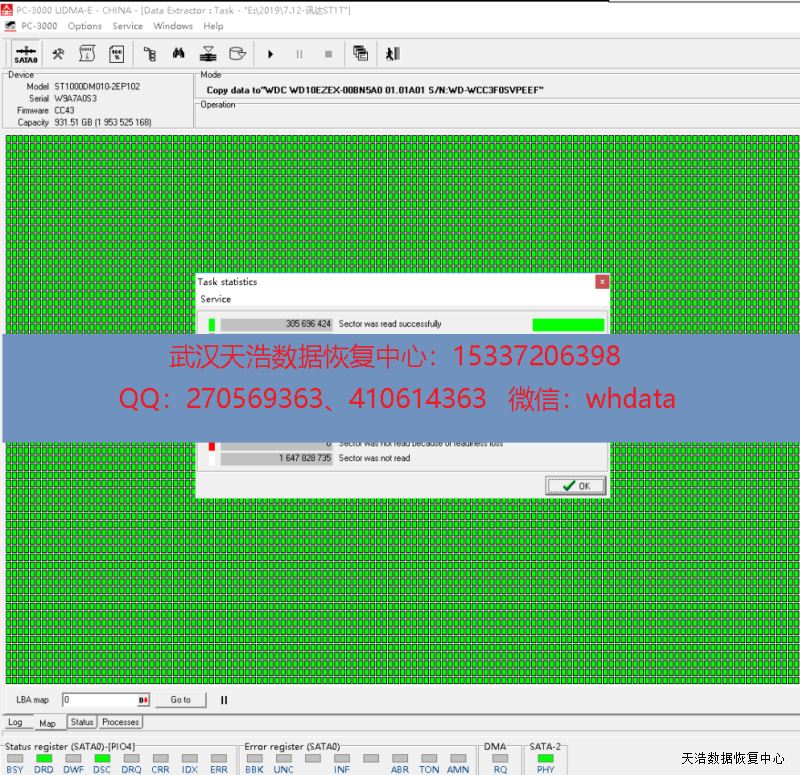
Task: Click OK in Task statistics dialog
Action: [576, 486]
